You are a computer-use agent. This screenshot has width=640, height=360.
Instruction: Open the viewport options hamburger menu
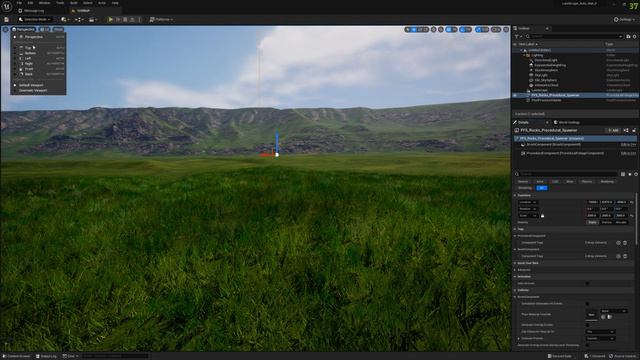pos(5,29)
